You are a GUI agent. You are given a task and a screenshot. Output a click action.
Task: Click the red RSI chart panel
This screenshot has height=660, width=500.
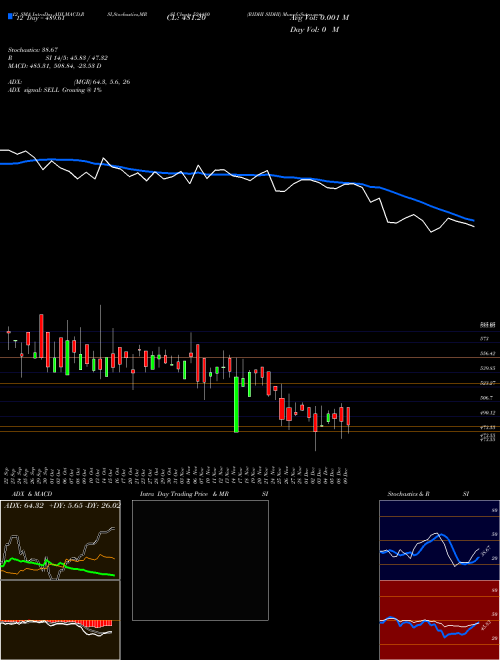pos(439,620)
